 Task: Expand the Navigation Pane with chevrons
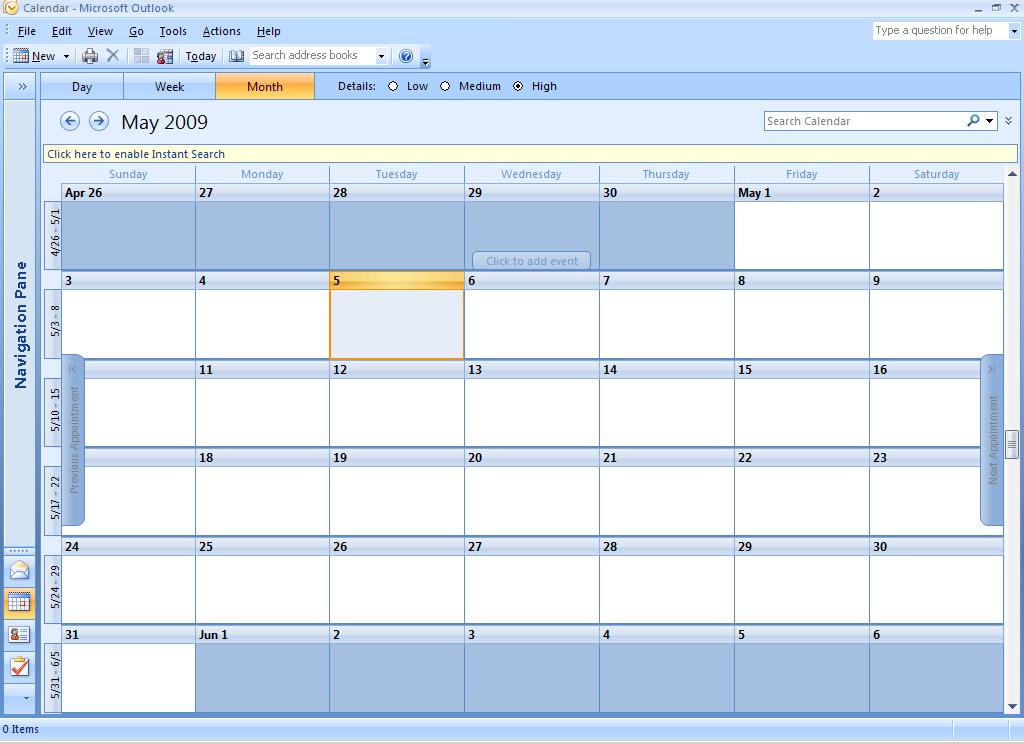click(x=22, y=86)
